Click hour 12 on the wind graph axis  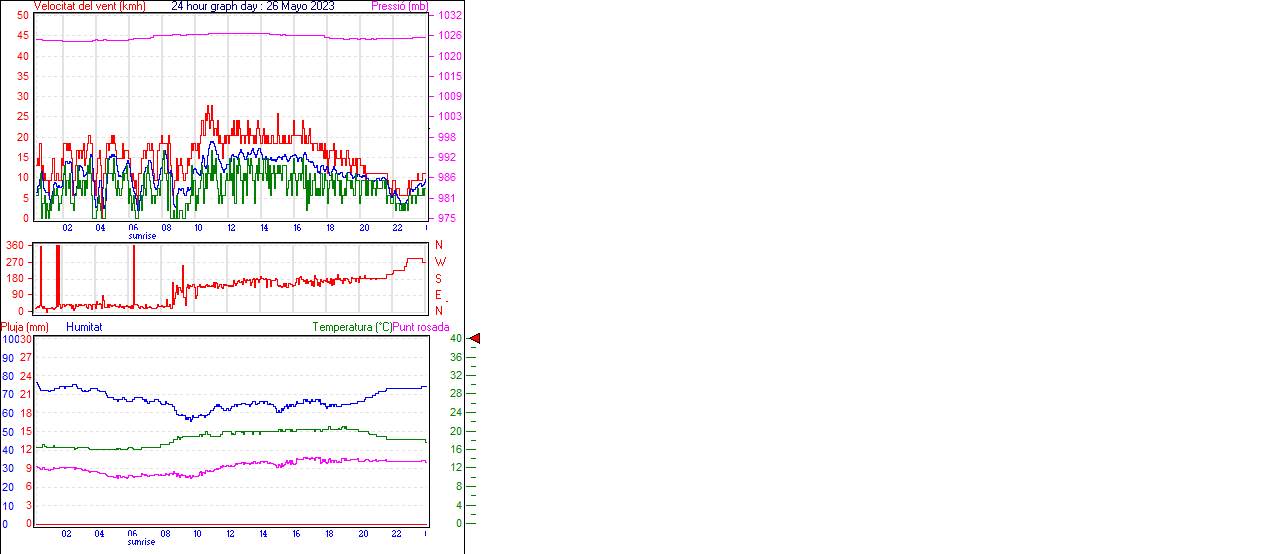click(231, 227)
